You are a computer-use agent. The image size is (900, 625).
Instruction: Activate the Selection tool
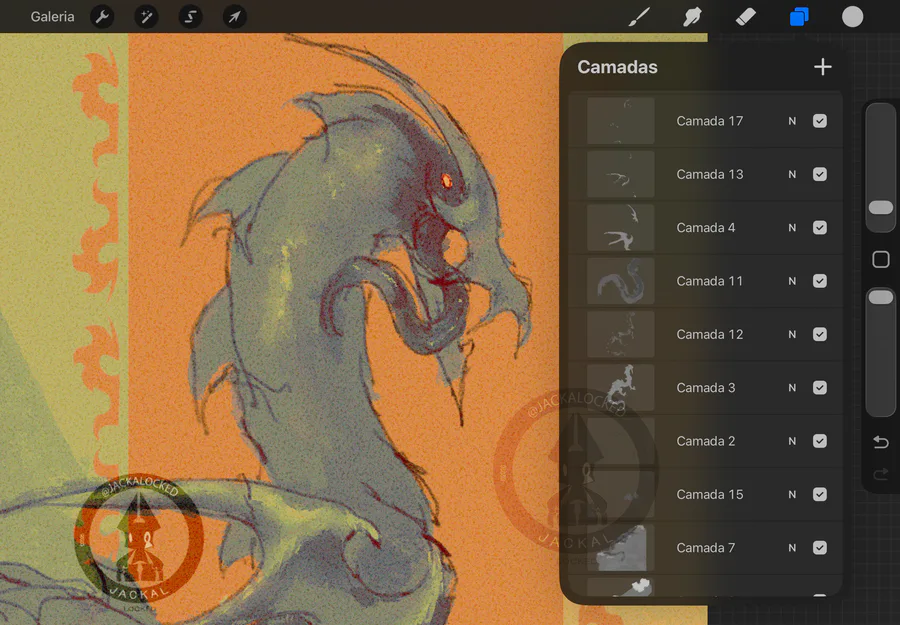pos(191,17)
